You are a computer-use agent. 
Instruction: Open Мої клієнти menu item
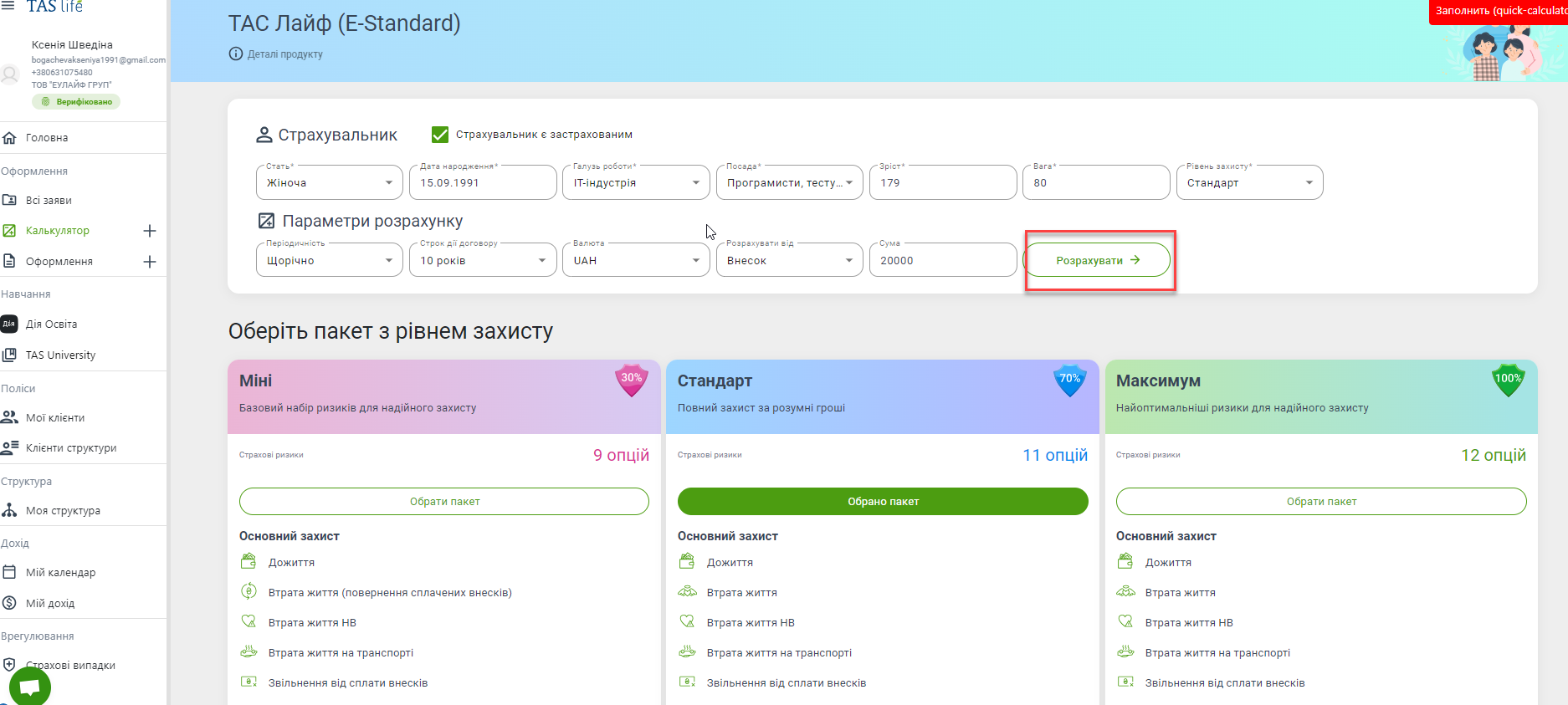(55, 418)
